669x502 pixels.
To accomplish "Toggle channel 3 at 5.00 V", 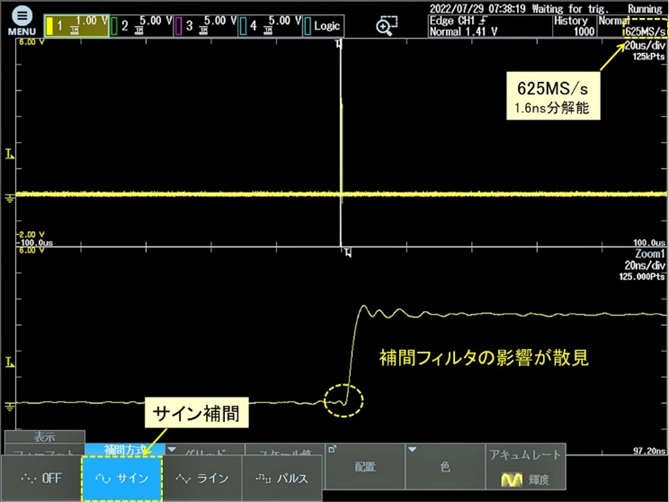I will 206,26.
